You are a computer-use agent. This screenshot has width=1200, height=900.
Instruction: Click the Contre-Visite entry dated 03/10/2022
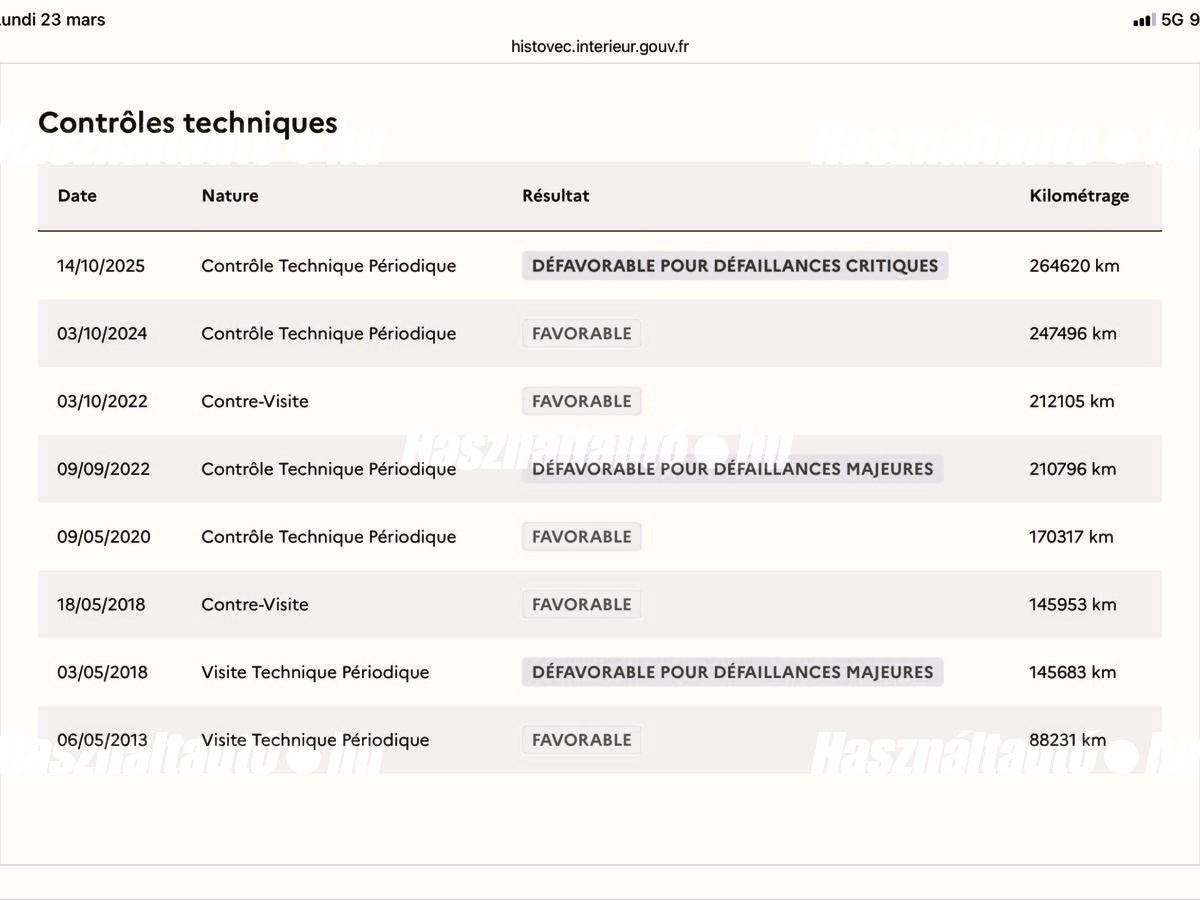[x=255, y=401]
